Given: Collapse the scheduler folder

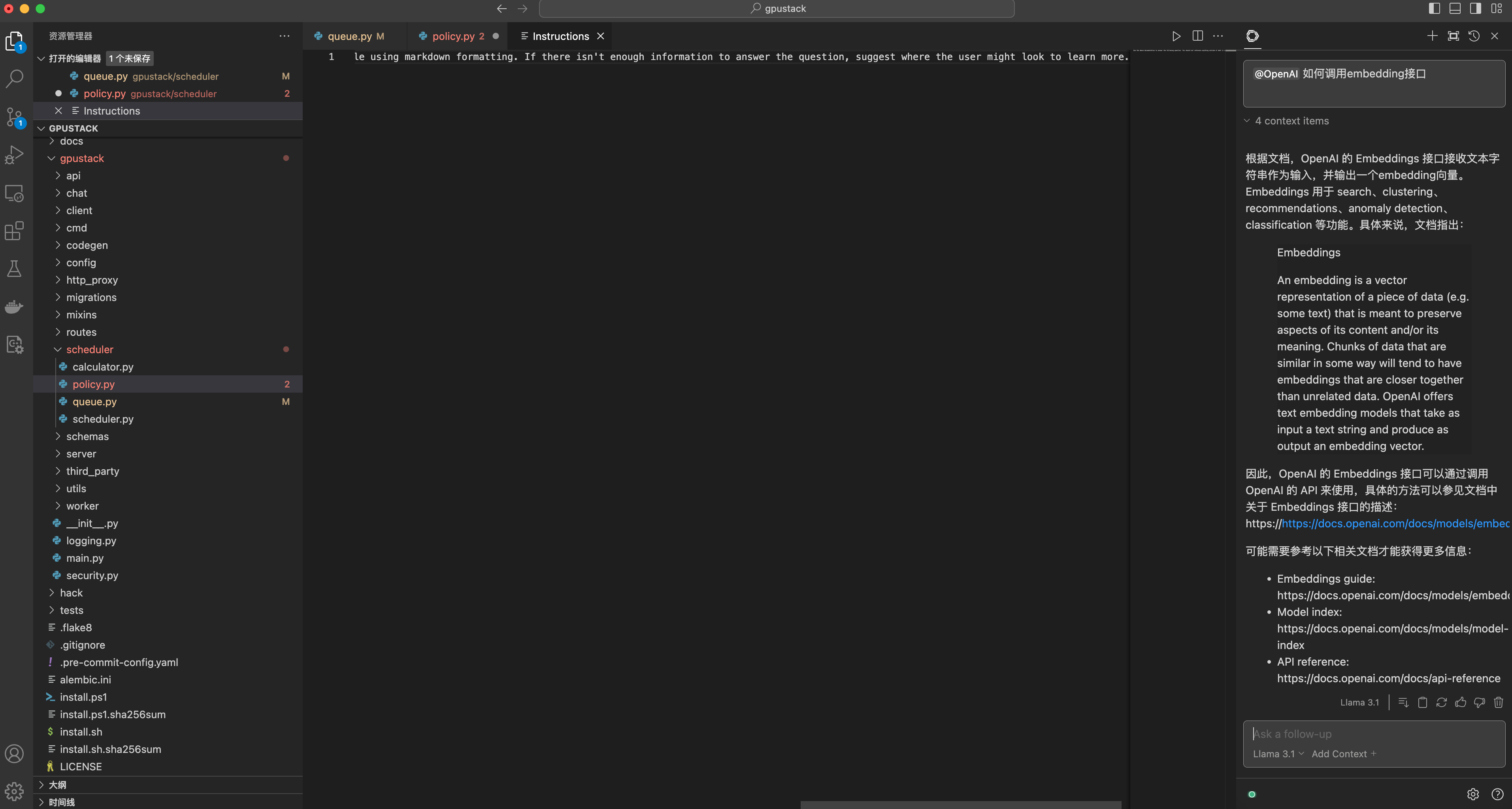Looking at the screenshot, I should pos(58,350).
